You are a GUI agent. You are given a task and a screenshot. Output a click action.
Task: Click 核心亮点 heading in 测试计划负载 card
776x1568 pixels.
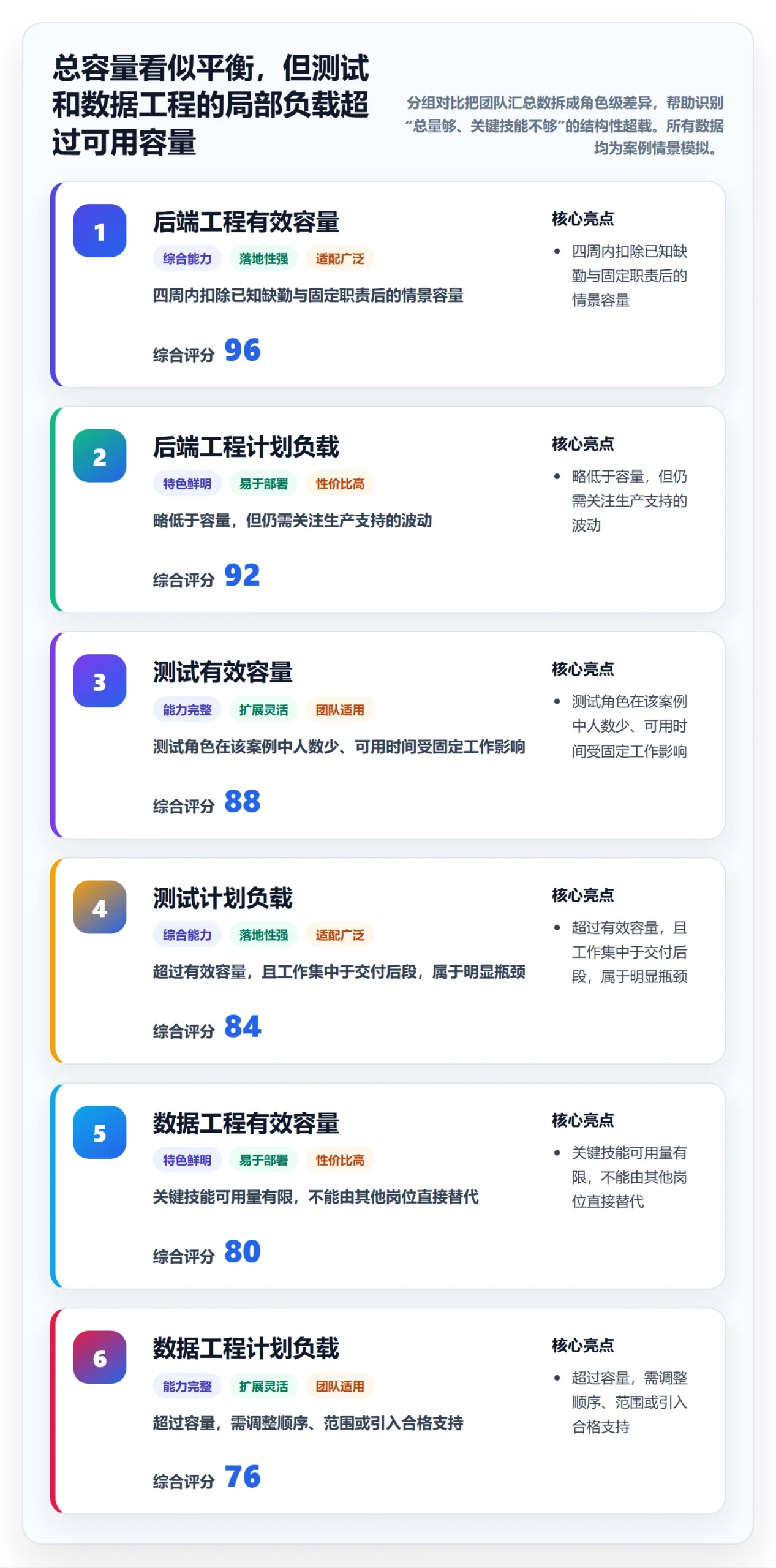pos(582,895)
